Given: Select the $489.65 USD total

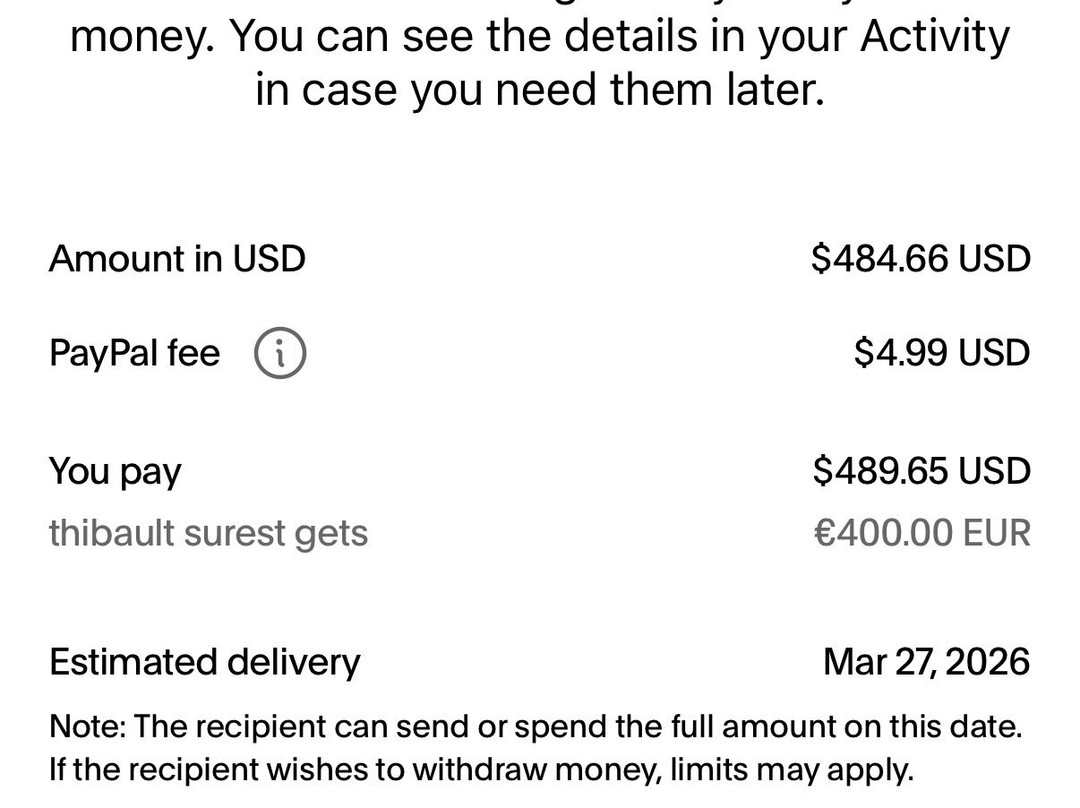Looking at the screenshot, I should [x=920, y=471].
